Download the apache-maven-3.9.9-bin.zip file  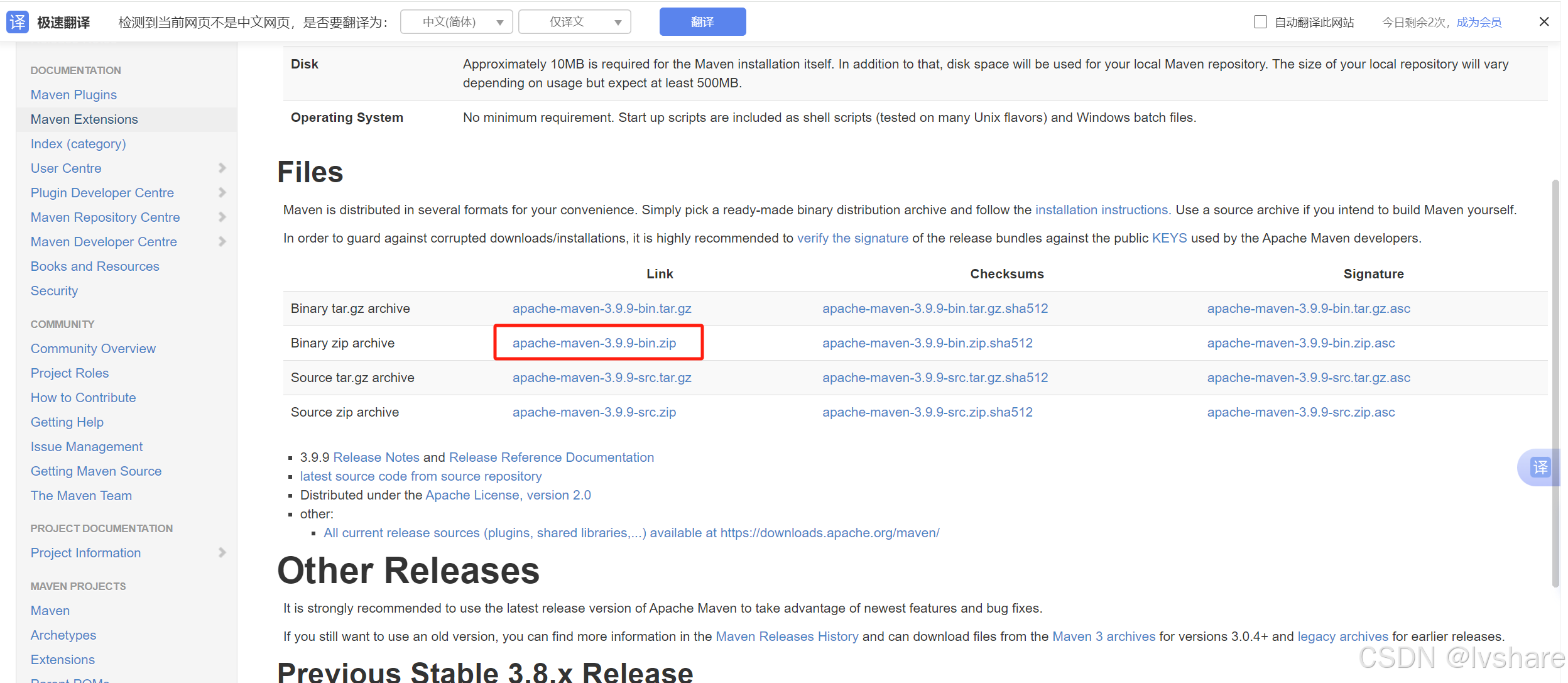pyautogui.click(x=594, y=343)
